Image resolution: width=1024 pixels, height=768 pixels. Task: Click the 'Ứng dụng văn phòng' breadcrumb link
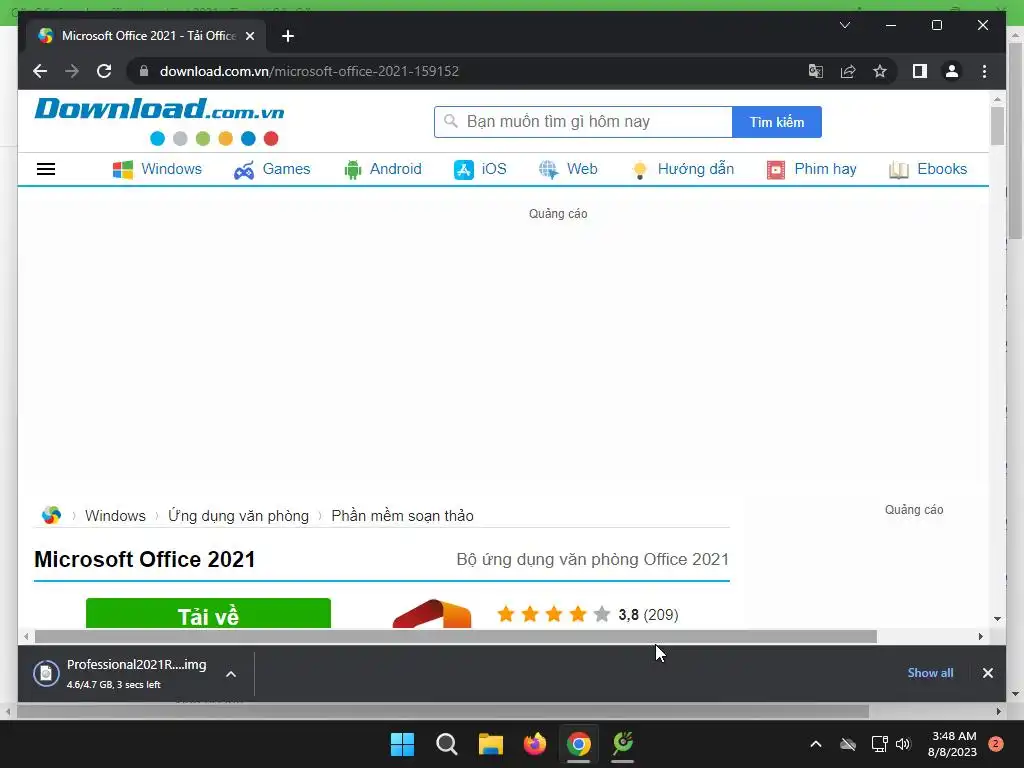coord(238,516)
